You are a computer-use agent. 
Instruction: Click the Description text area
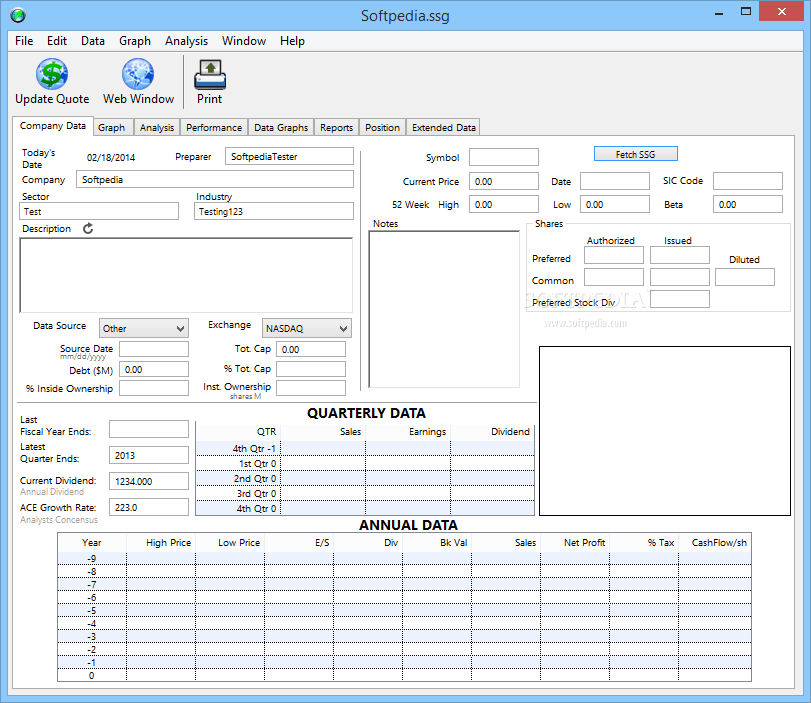[x=186, y=275]
